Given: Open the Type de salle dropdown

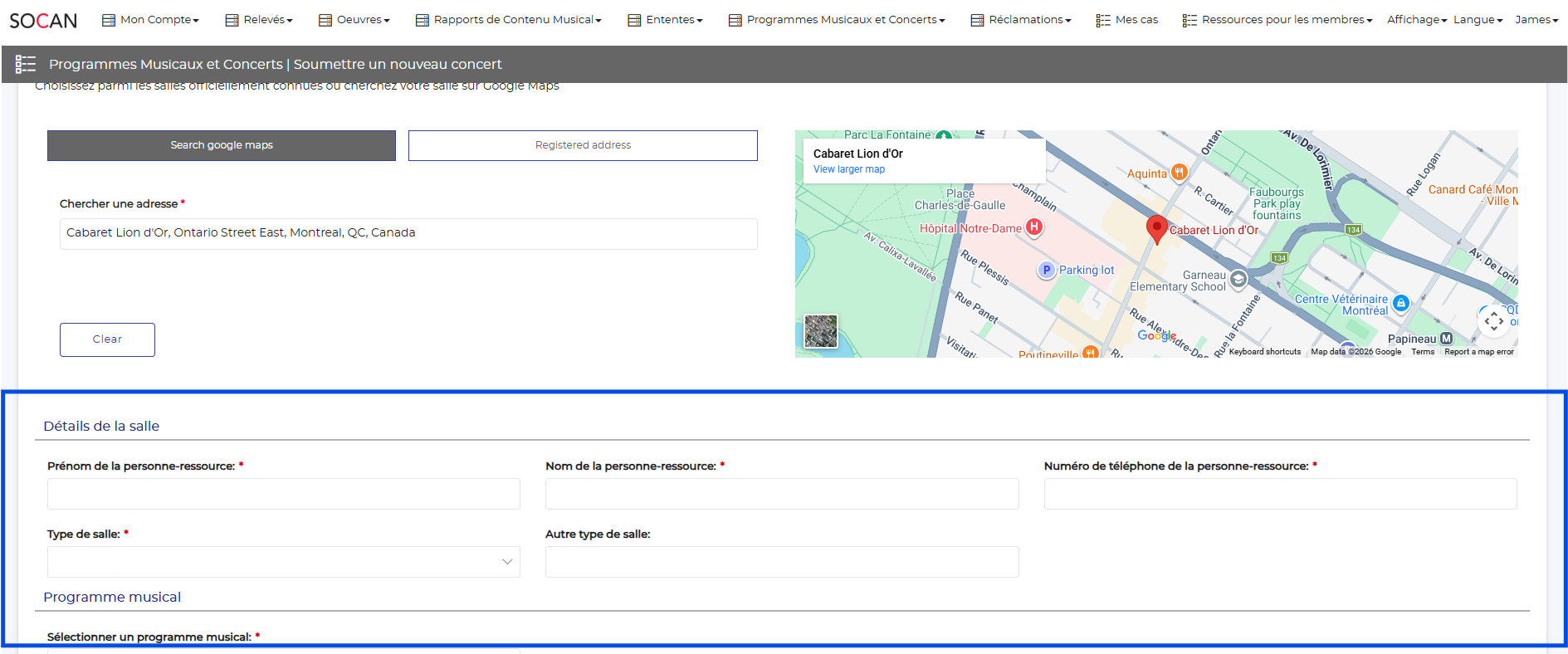Looking at the screenshot, I should coord(284,562).
